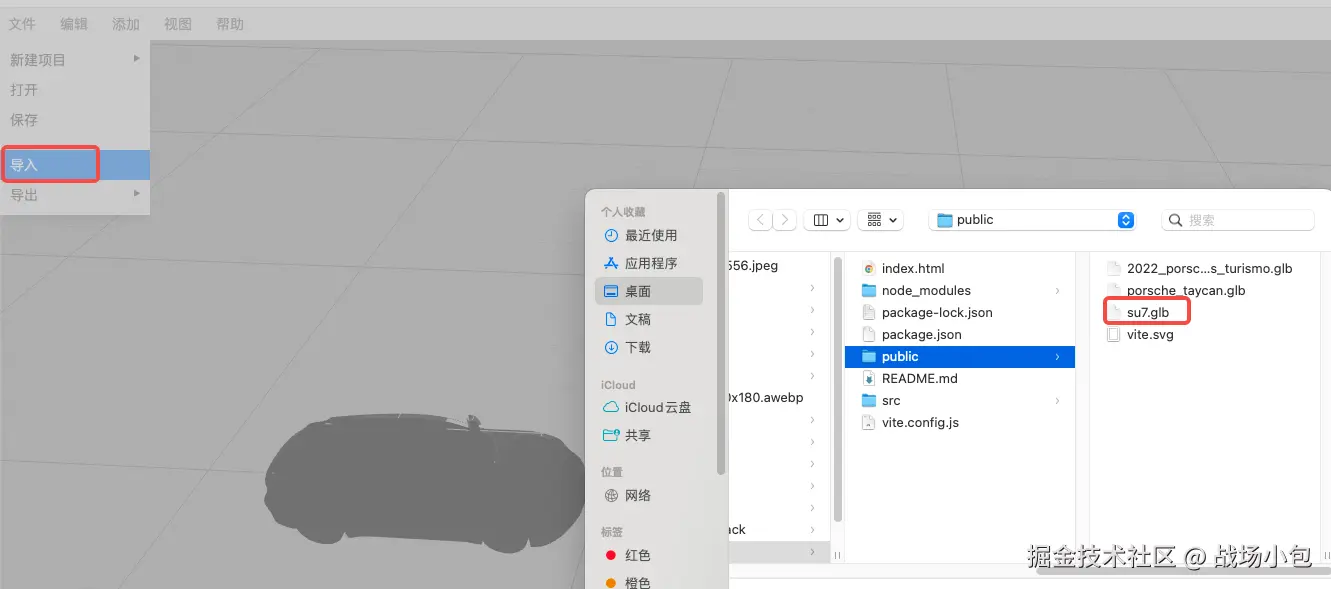1331x589 pixels.
Task: Select the 红色 tag
Action: (649, 555)
